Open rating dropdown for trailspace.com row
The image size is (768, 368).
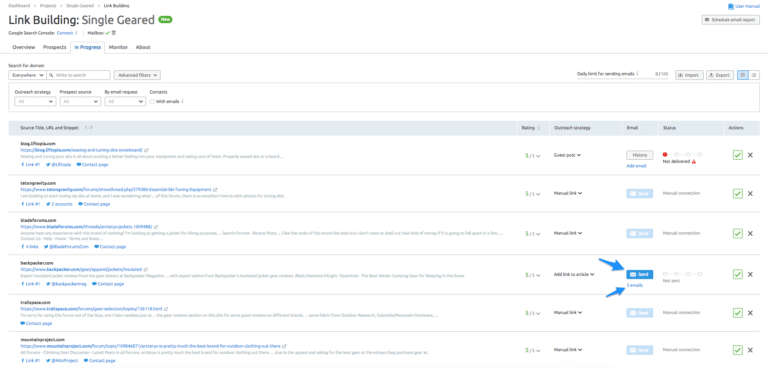[x=533, y=313]
